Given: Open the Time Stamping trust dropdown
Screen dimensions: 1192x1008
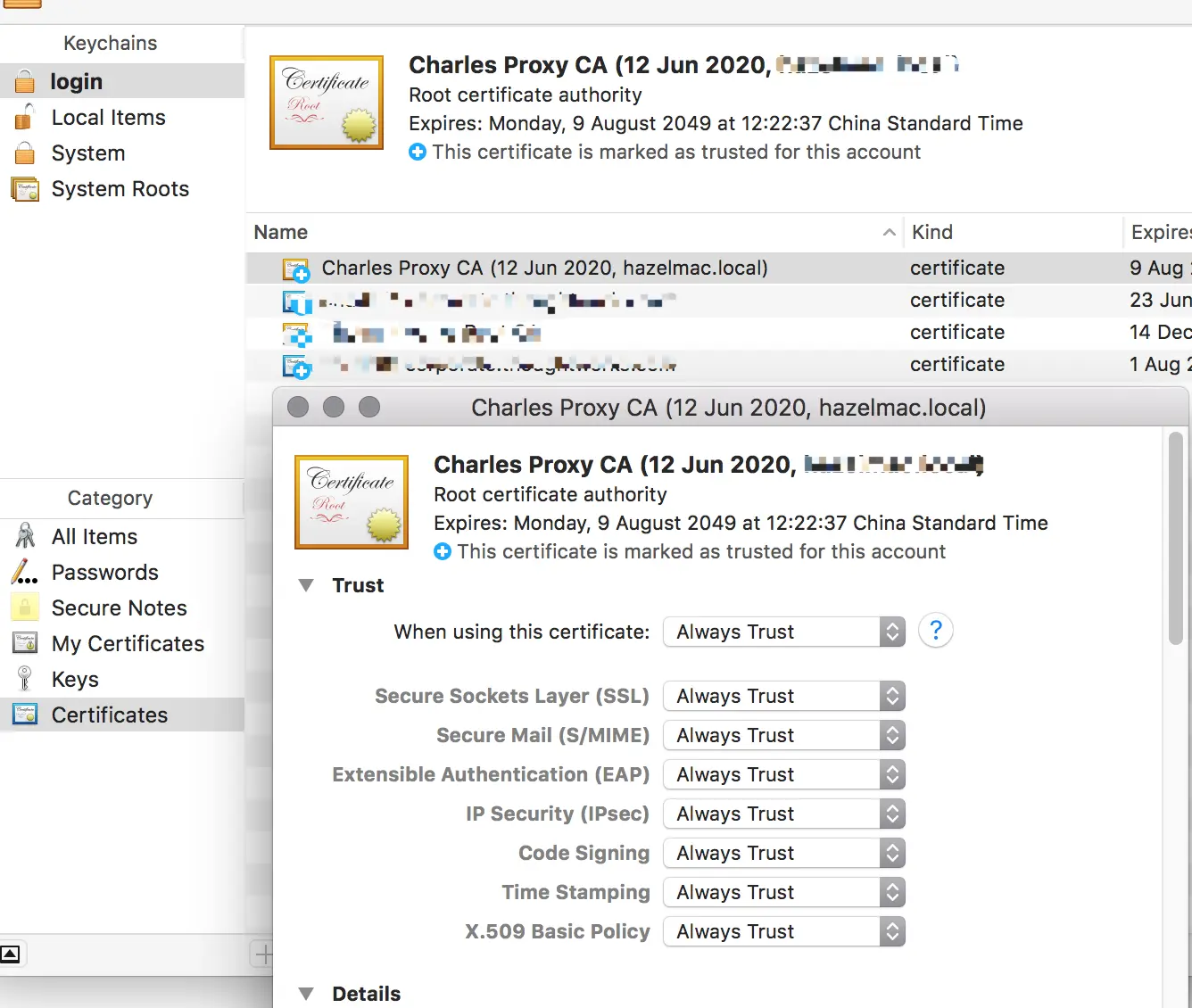Looking at the screenshot, I should pos(784,892).
